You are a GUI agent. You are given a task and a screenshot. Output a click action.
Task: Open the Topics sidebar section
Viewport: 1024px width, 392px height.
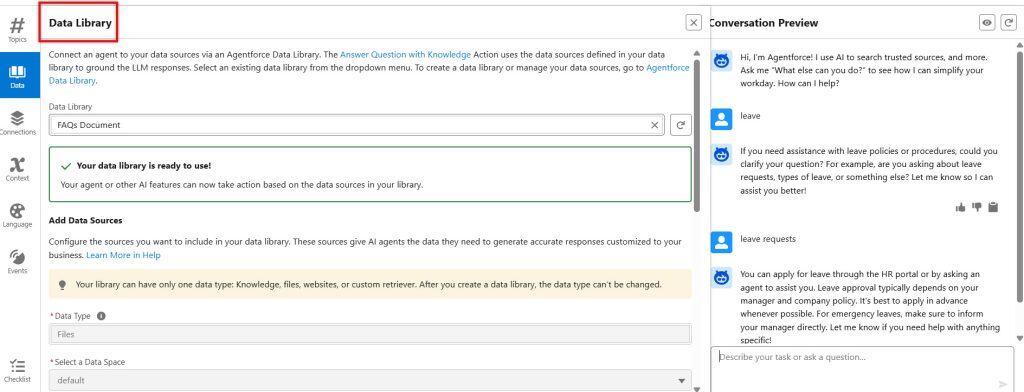pyautogui.click(x=18, y=30)
